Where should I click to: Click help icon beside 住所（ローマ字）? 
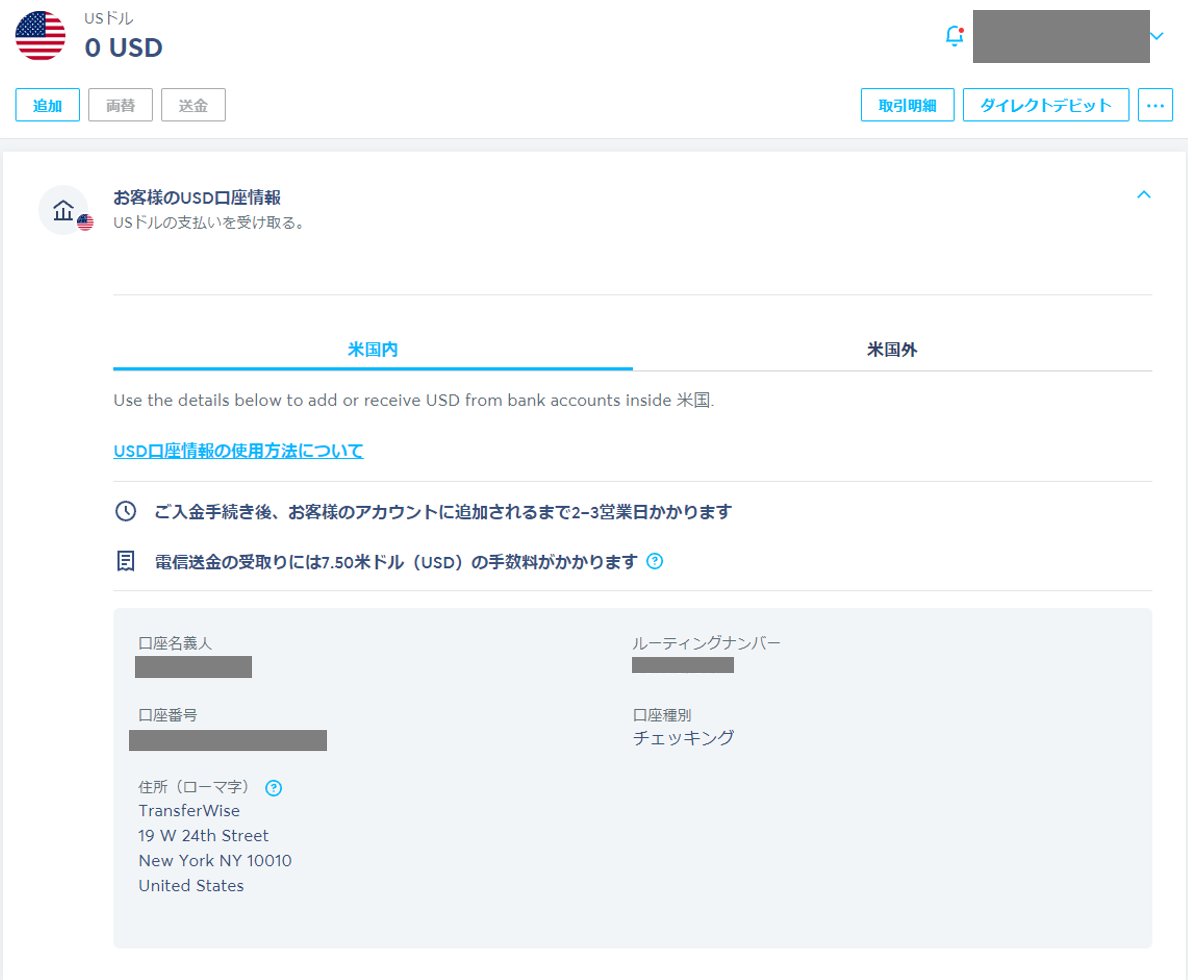(274, 788)
